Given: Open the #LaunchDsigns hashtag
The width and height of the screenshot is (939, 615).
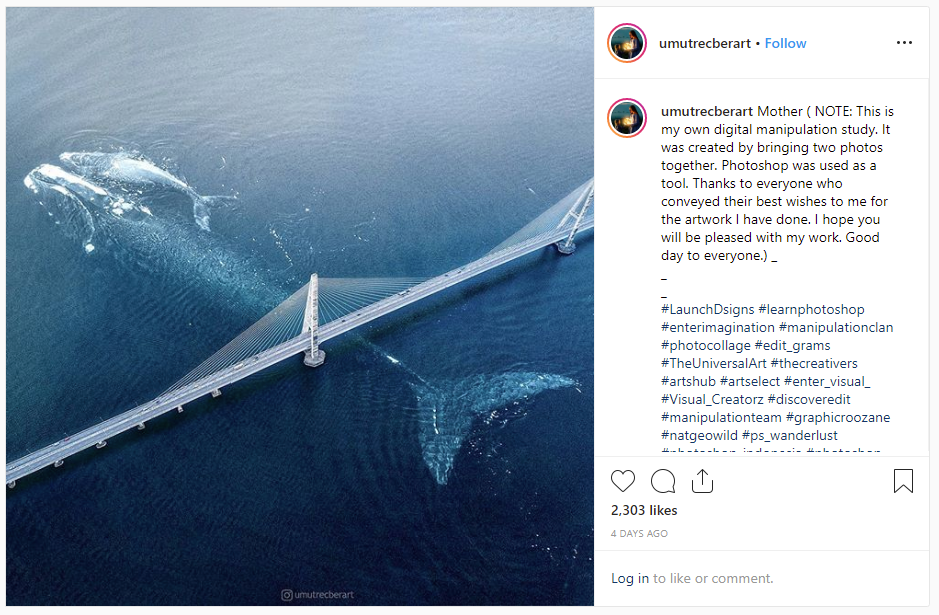Looking at the screenshot, I should 707,310.
